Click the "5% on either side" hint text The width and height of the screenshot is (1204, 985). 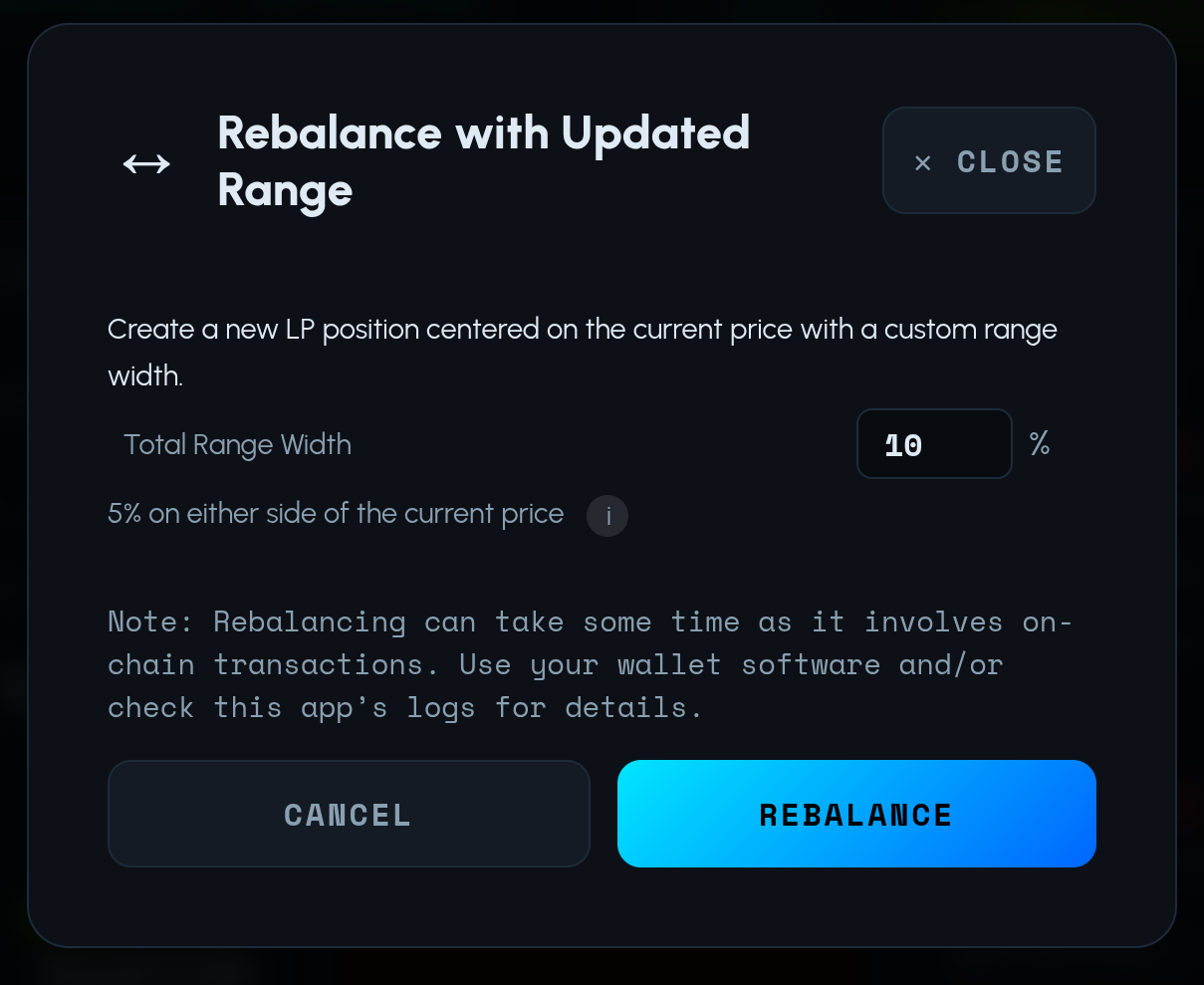[x=336, y=514]
